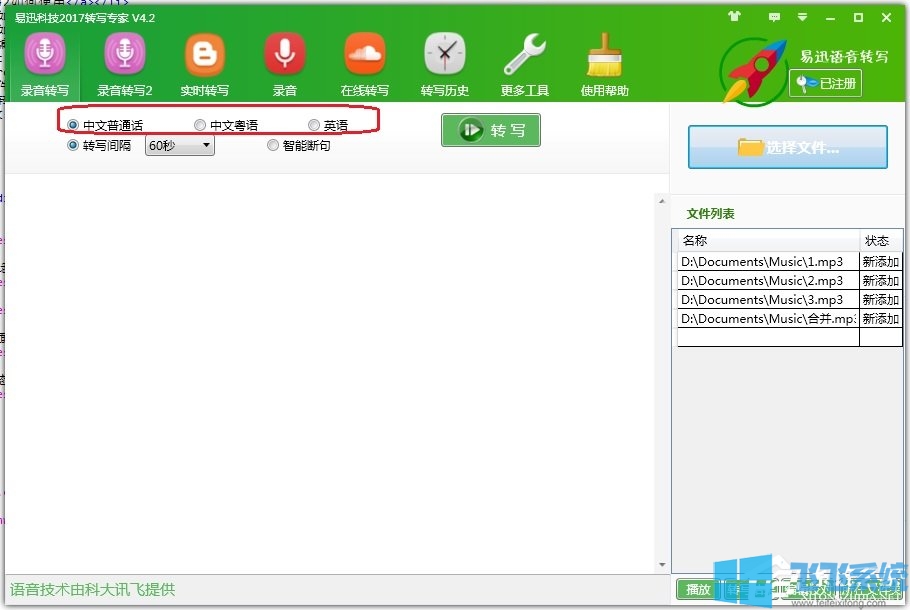View 转写历史 transcription history

click(x=444, y=62)
